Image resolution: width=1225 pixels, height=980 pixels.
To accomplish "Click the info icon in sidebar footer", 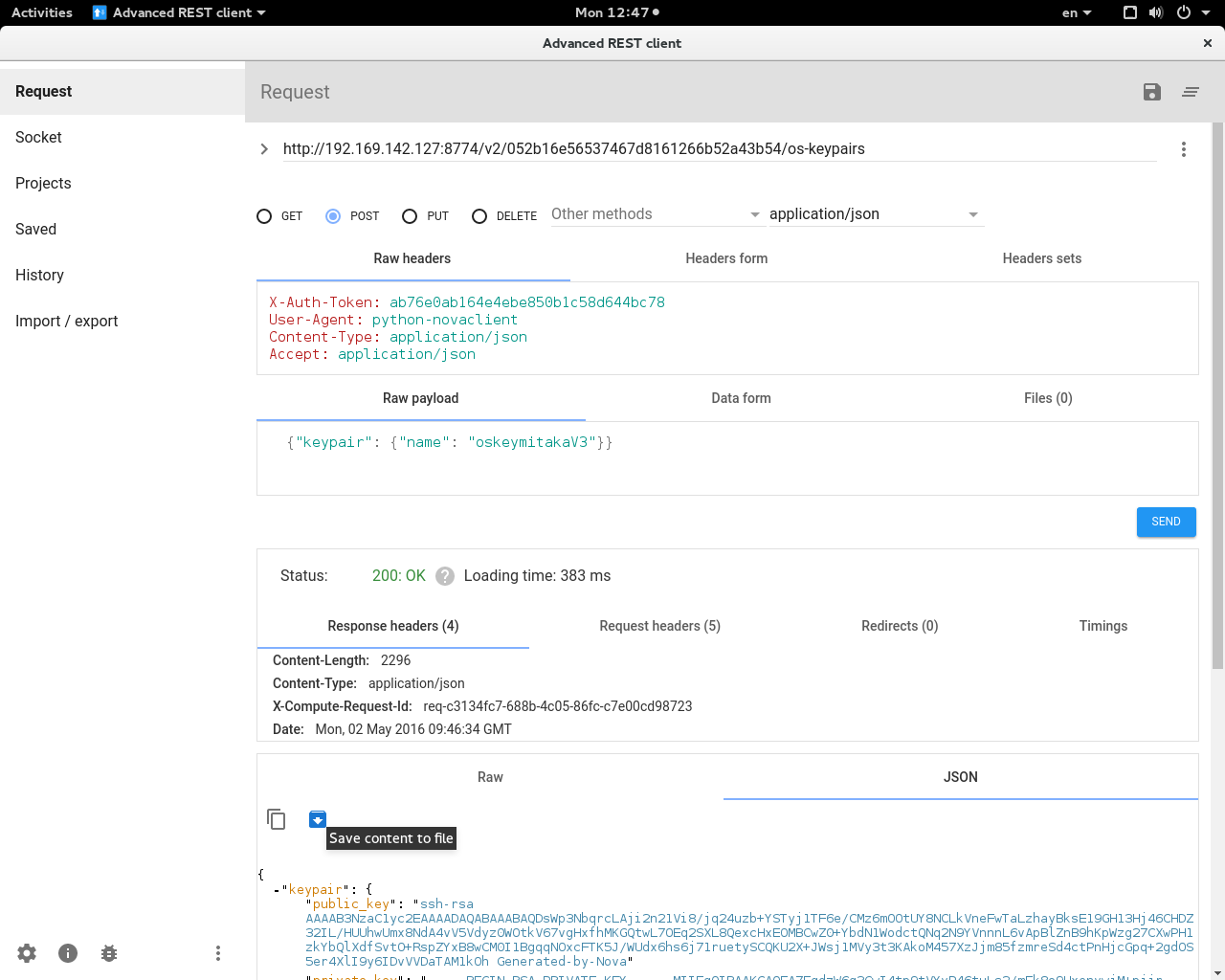I will point(68,953).
